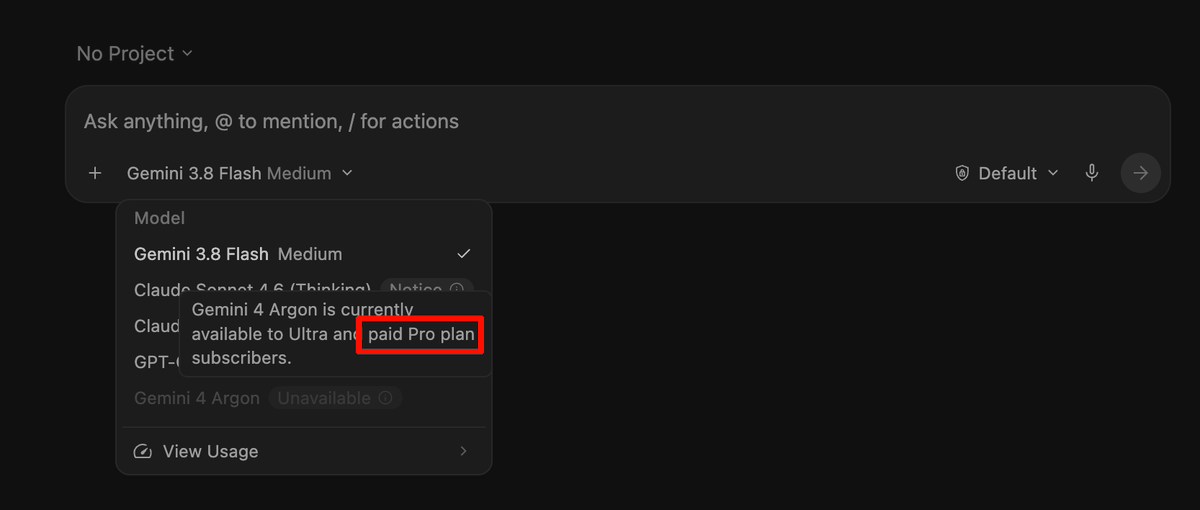Viewport: 1200px width, 510px height.
Task: Click the plus attachment icon
Action: point(95,173)
